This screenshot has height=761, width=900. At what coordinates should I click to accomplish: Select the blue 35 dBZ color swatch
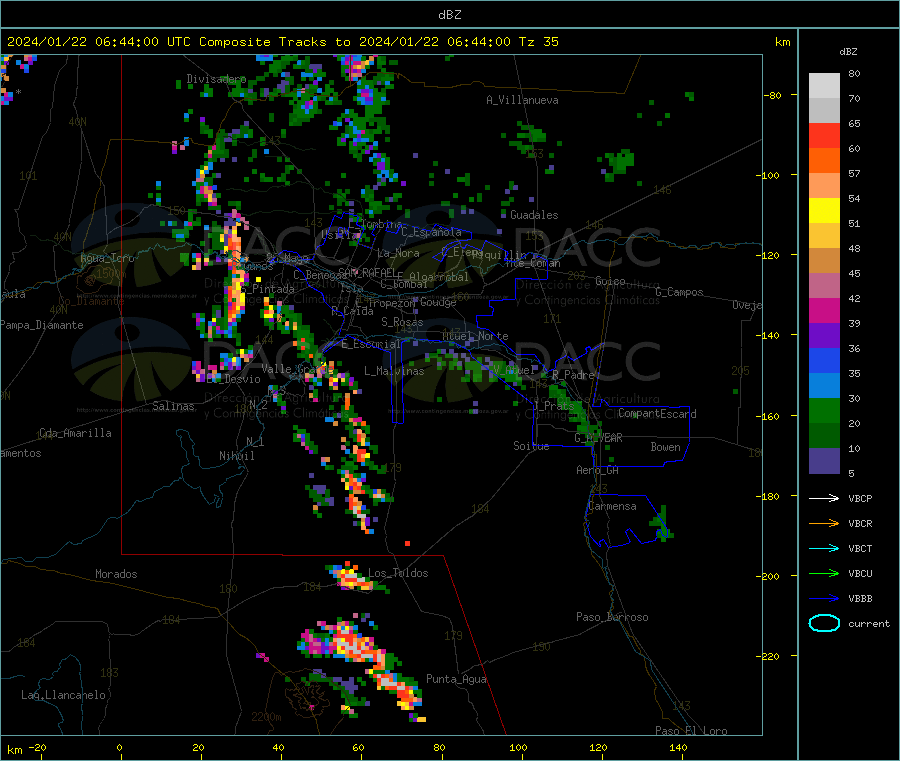tap(824, 360)
